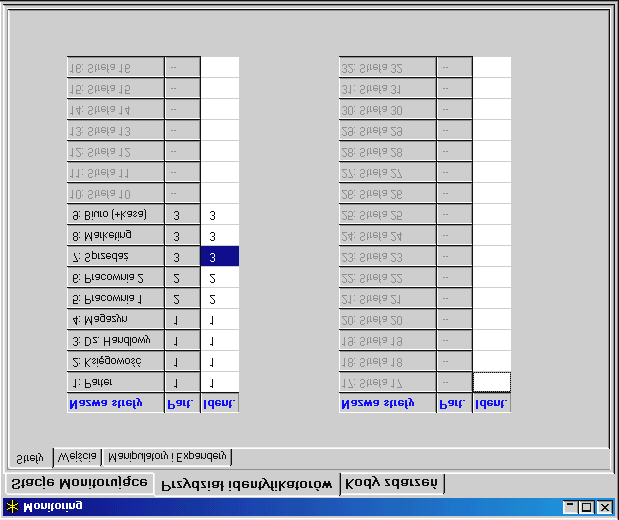Click the Part. value of 9: Biuro (+Kasa)
Image resolution: width=619 pixels, height=520 pixels.
click(182, 215)
